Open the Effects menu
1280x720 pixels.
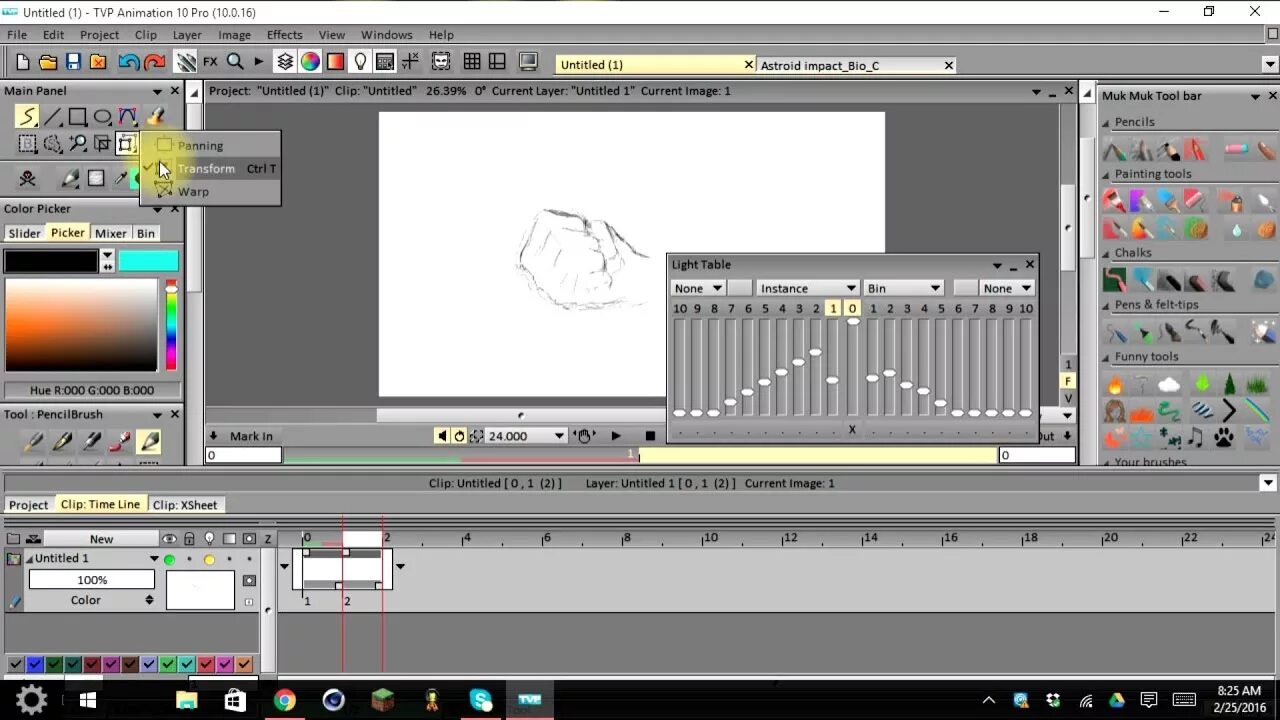(284, 34)
